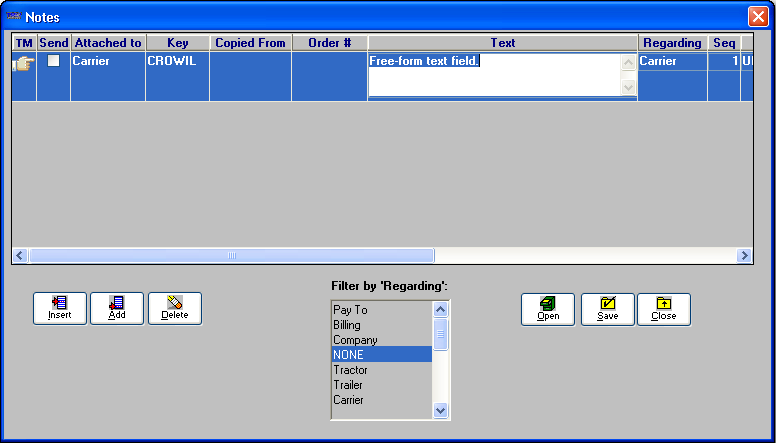The image size is (776, 443).
Task: Click the grid's horizontal scrollbar thumb
Action: coord(232,255)
